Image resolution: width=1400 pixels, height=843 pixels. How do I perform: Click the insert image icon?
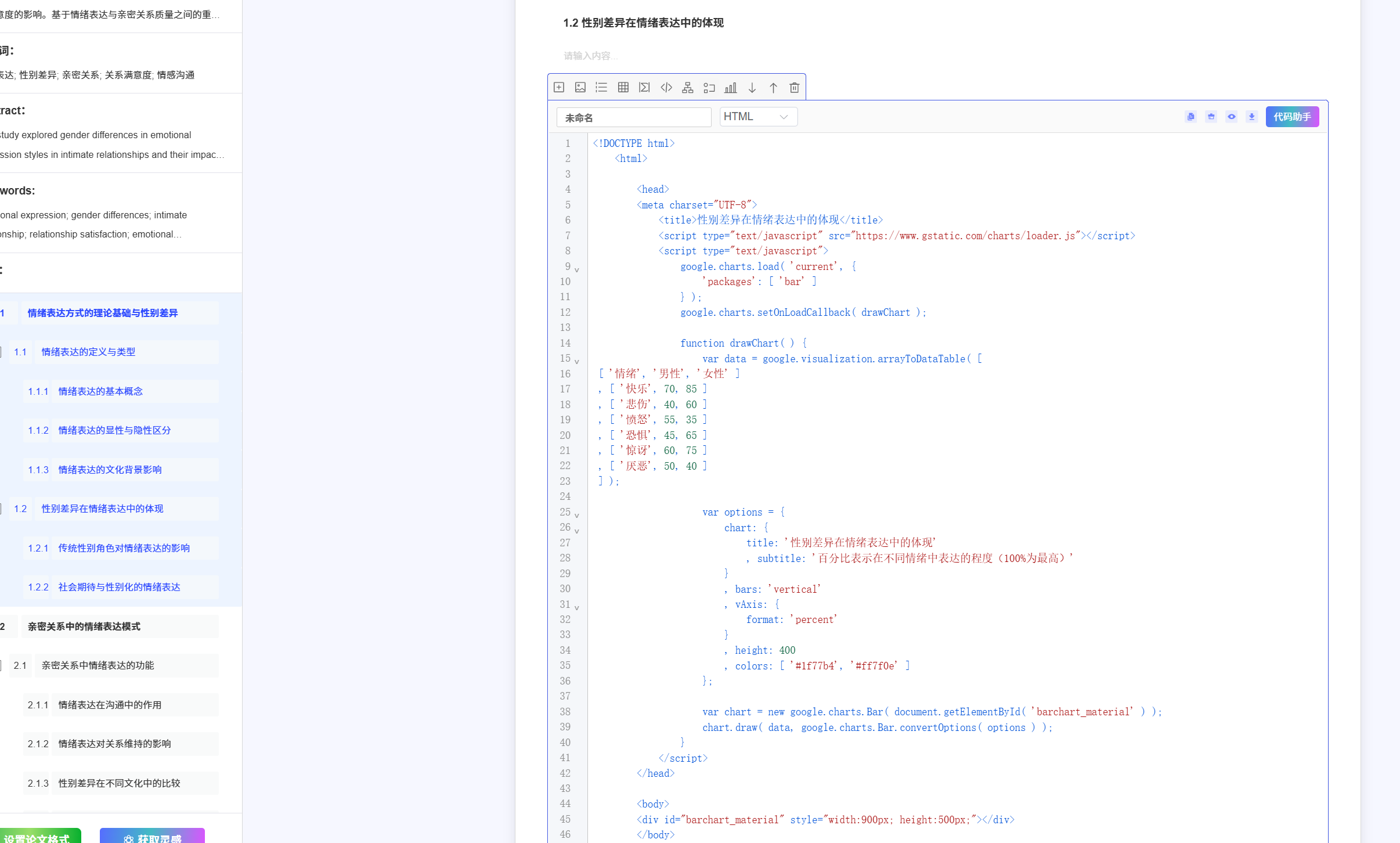tap(580, 88)
